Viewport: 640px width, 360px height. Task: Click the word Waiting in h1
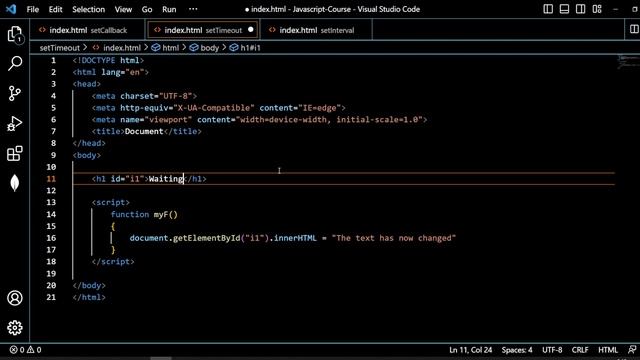point(166,179)
